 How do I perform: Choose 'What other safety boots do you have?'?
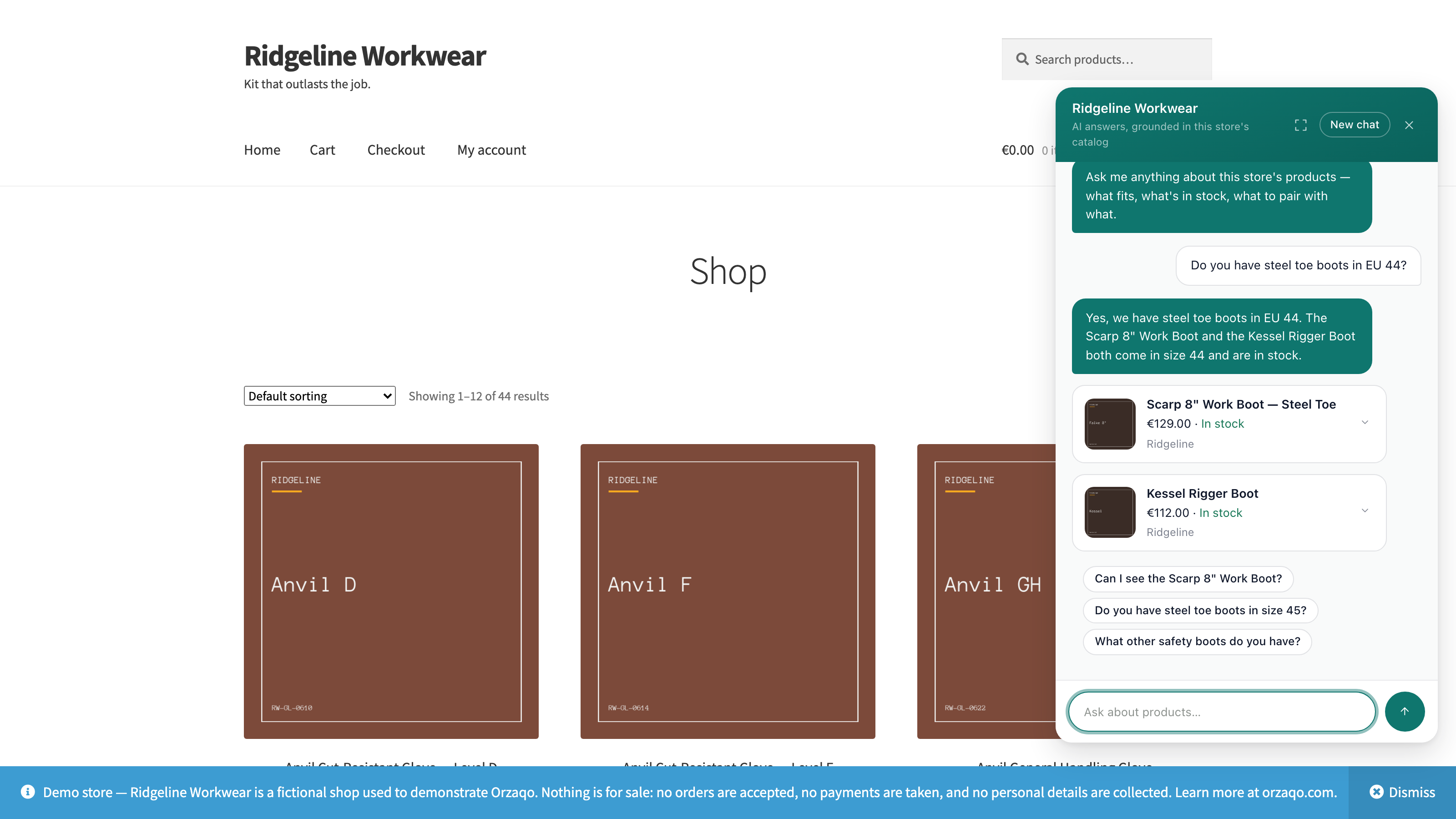click(1197, 642)
